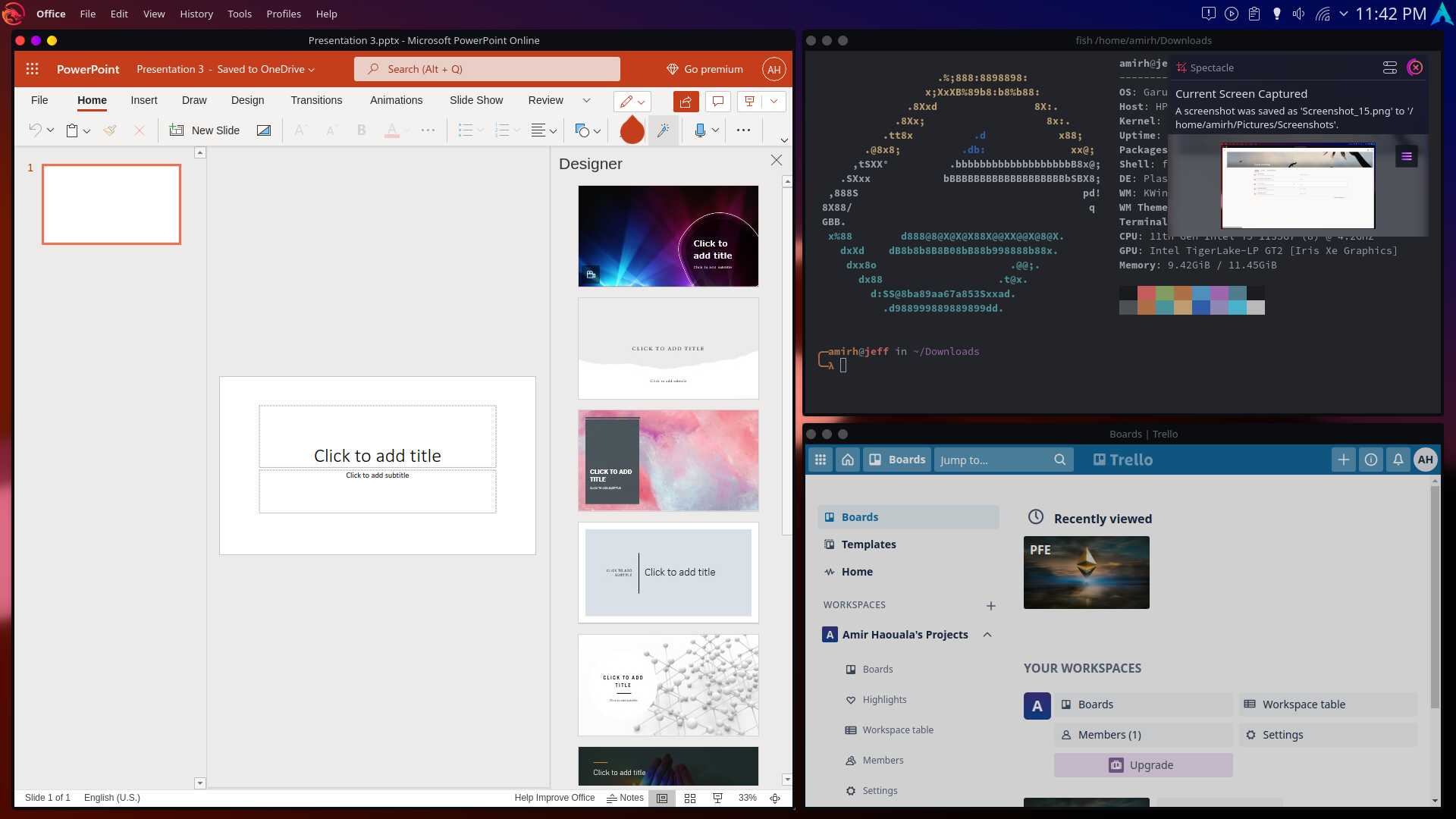Click the Bullets list icon

tap(465, 130)
